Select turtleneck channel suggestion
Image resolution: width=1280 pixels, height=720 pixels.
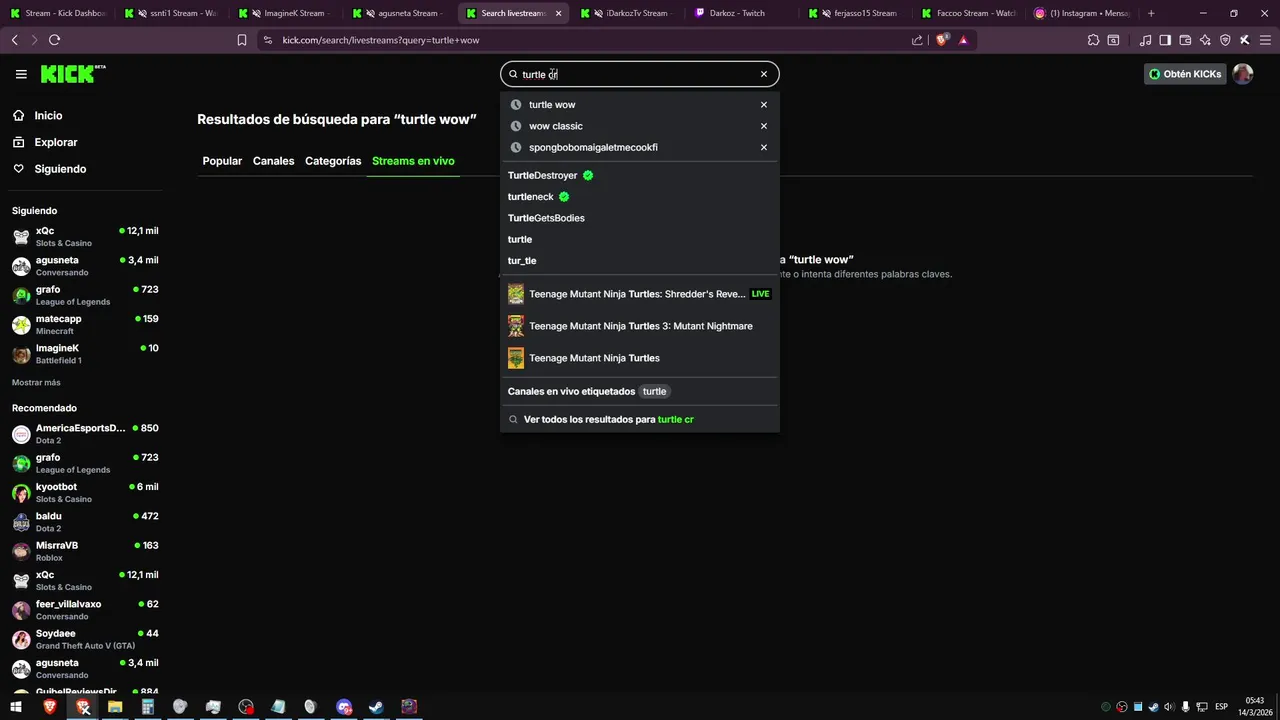pyautogui.click(x=640, y=197)
